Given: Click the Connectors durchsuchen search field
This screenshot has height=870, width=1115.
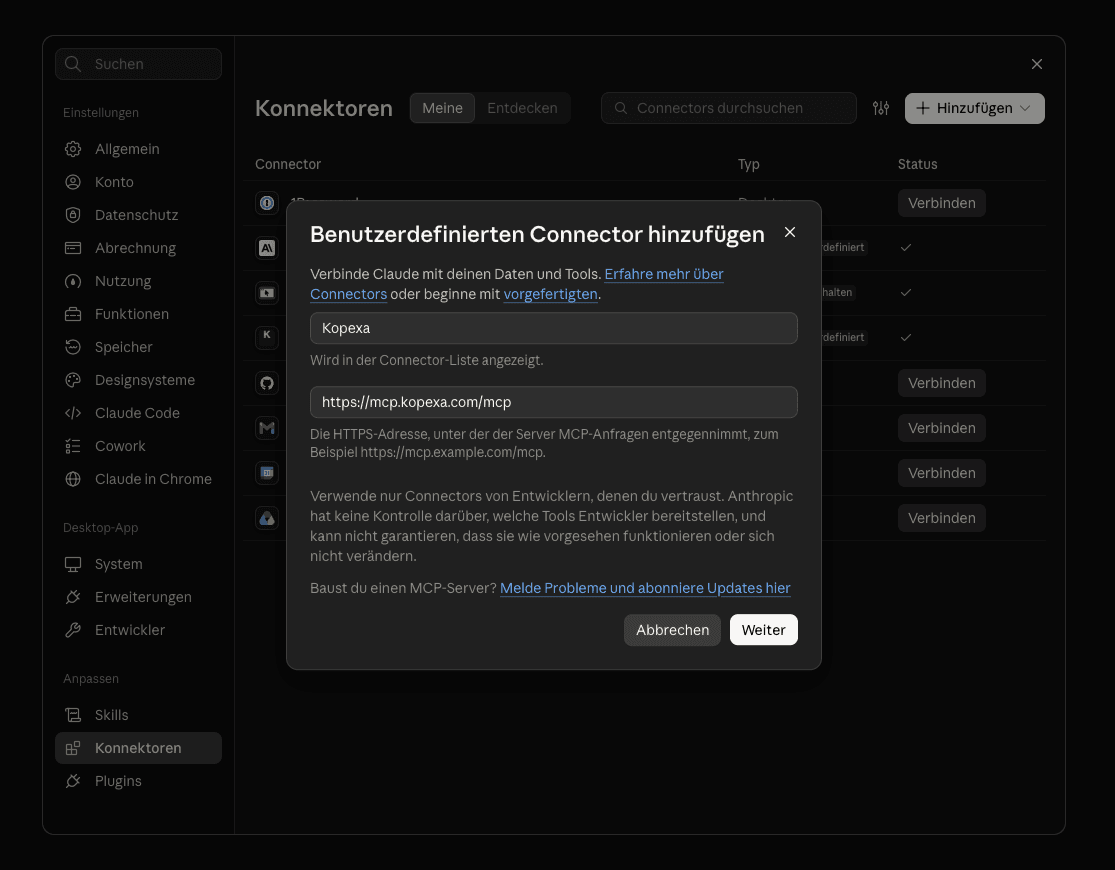Looking at the screenshot, I should (x=729, y=108).
